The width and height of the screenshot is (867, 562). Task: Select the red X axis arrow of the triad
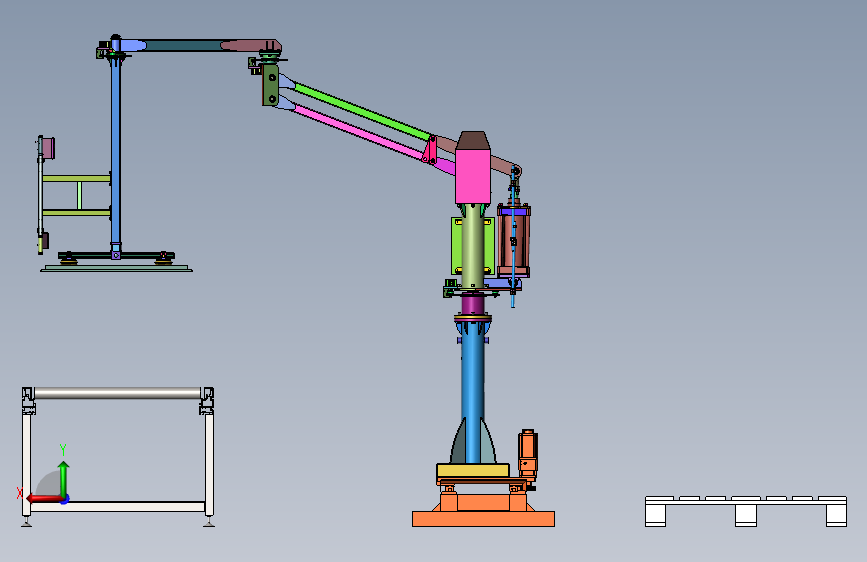pyautogui.click(x=44, y=499)
